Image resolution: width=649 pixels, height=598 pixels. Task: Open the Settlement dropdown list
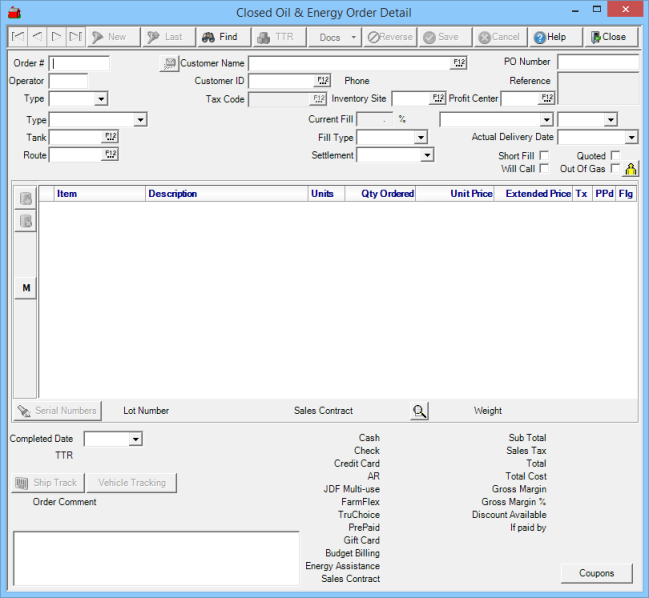click(x=427, y=156)
